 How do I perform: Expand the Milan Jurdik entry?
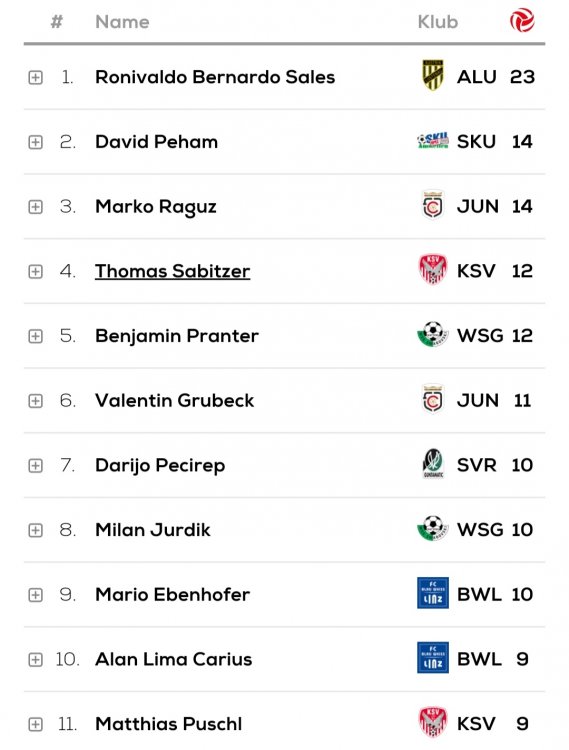35,530
